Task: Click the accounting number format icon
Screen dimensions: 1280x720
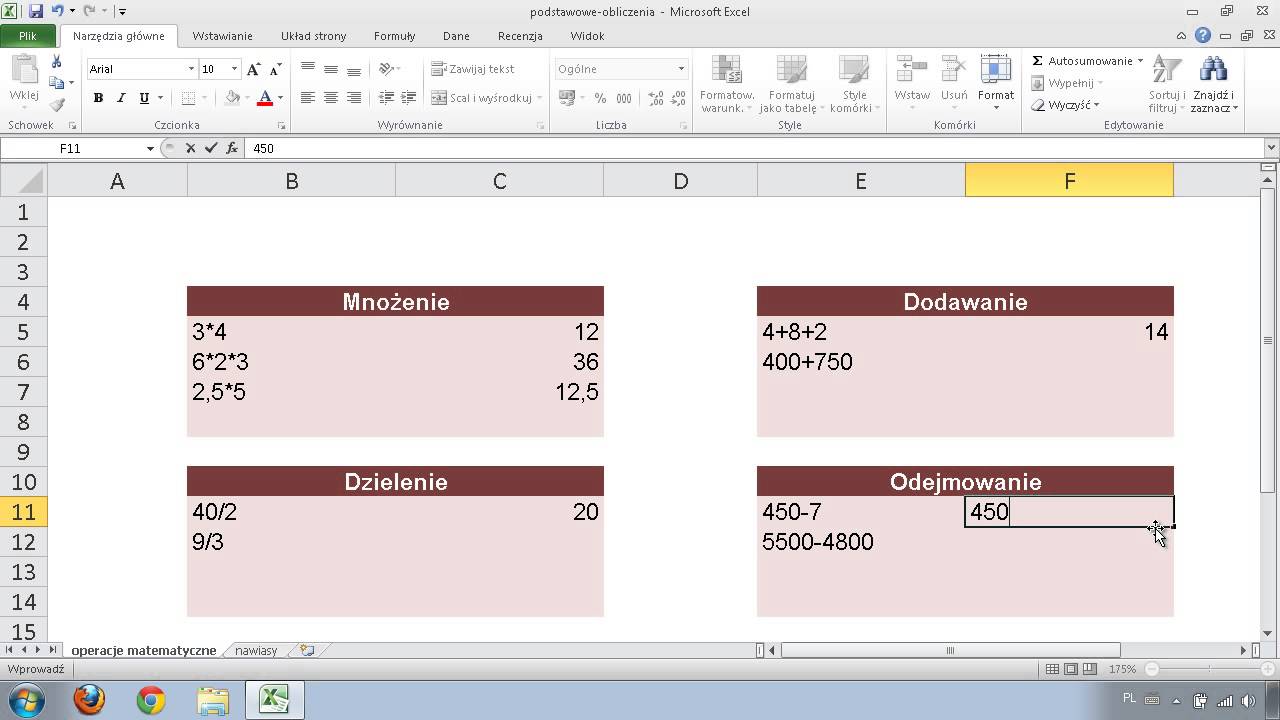Action: coord(566,98)
